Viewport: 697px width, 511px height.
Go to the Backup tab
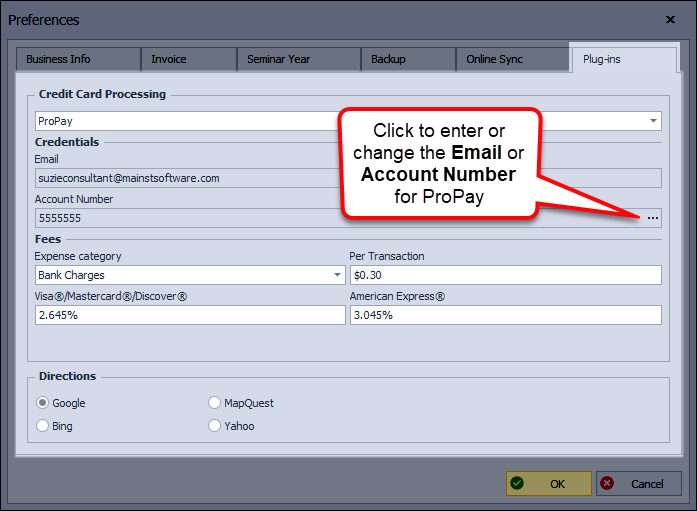[409, 59]
